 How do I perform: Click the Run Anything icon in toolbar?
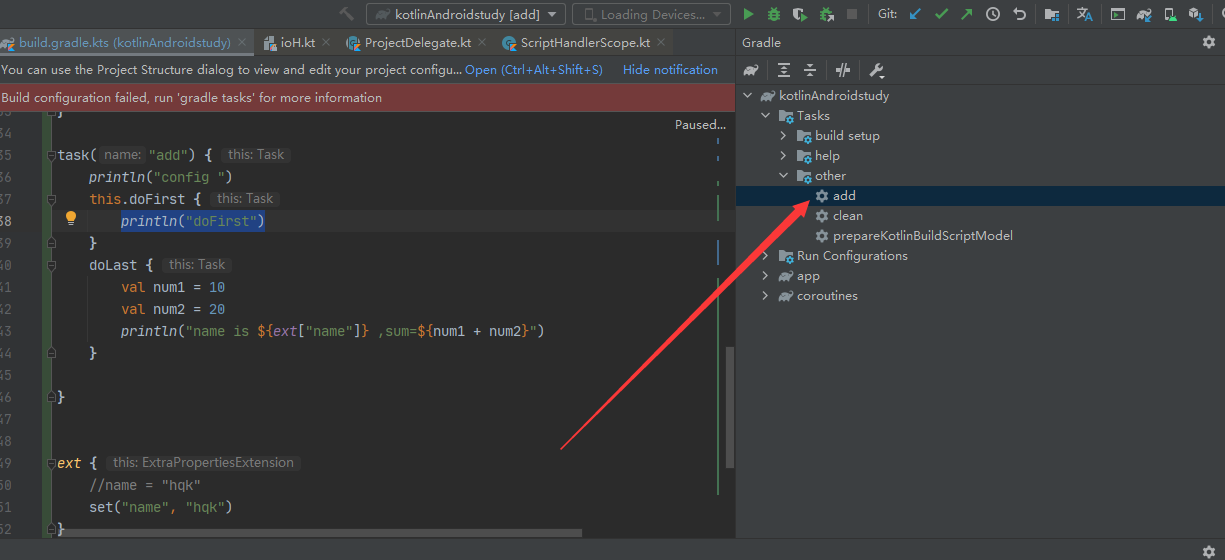click(1118, 14)
